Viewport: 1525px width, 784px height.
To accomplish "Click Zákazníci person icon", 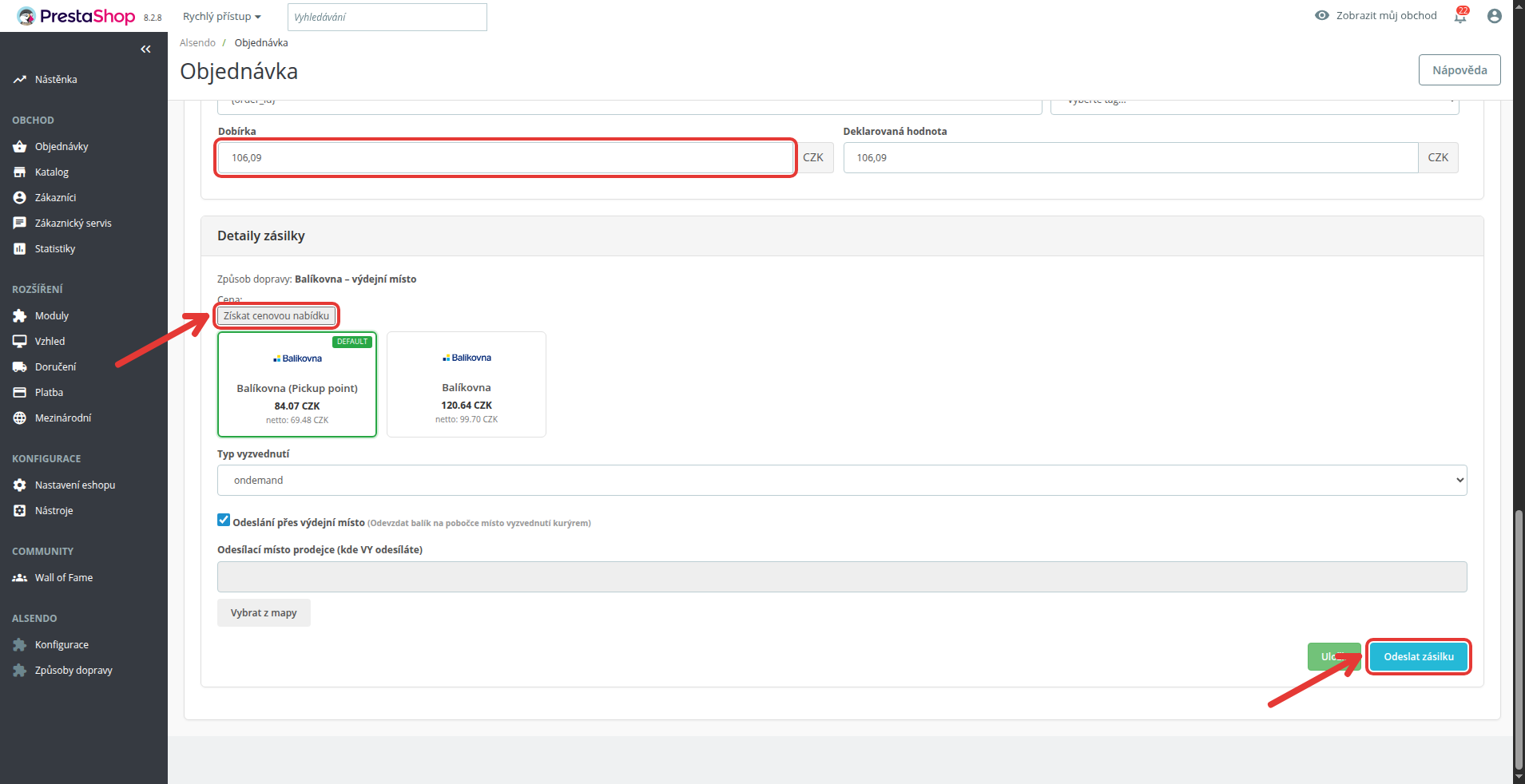I will (20, 198).
